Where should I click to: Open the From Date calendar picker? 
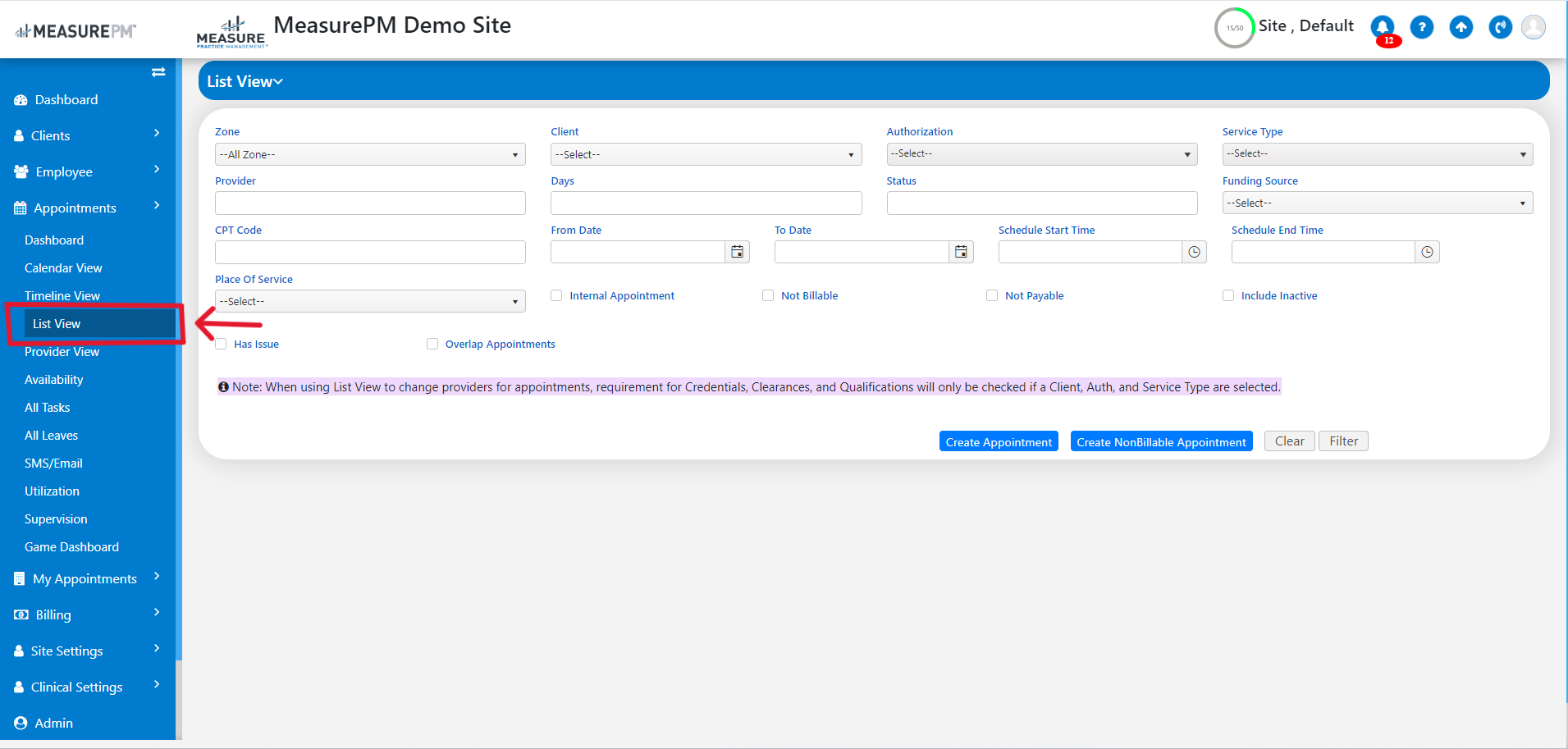738,252
